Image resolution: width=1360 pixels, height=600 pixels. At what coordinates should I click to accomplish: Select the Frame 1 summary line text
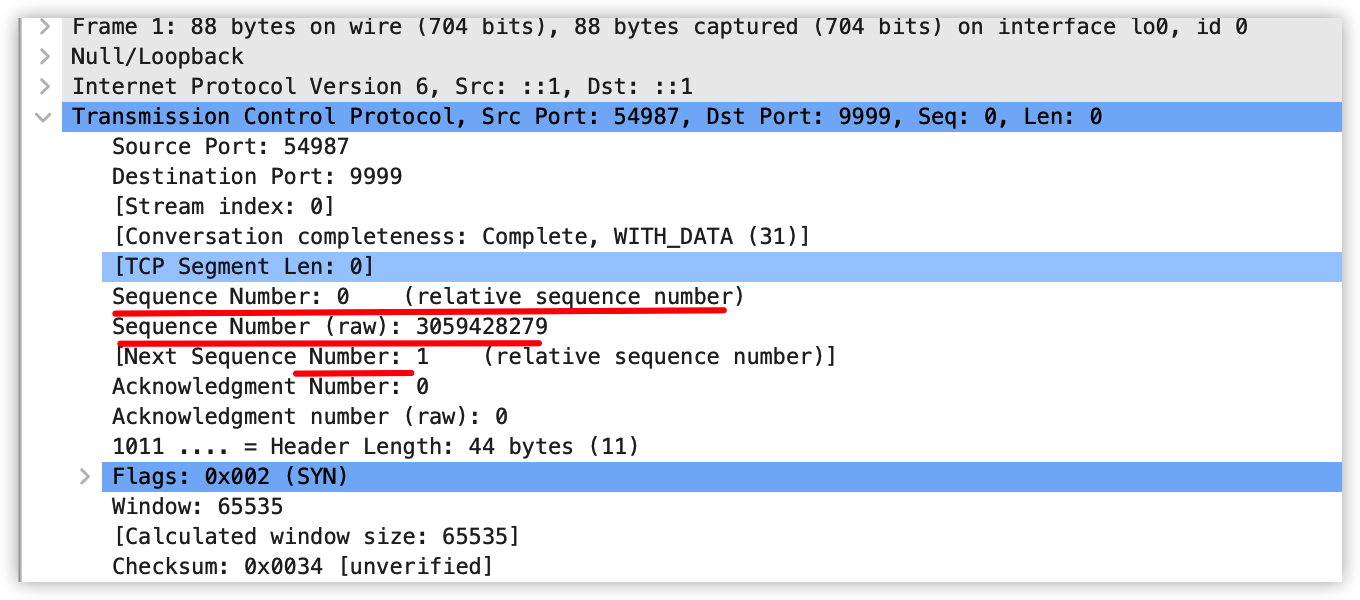pyautogui.click(x=660, y=26)
